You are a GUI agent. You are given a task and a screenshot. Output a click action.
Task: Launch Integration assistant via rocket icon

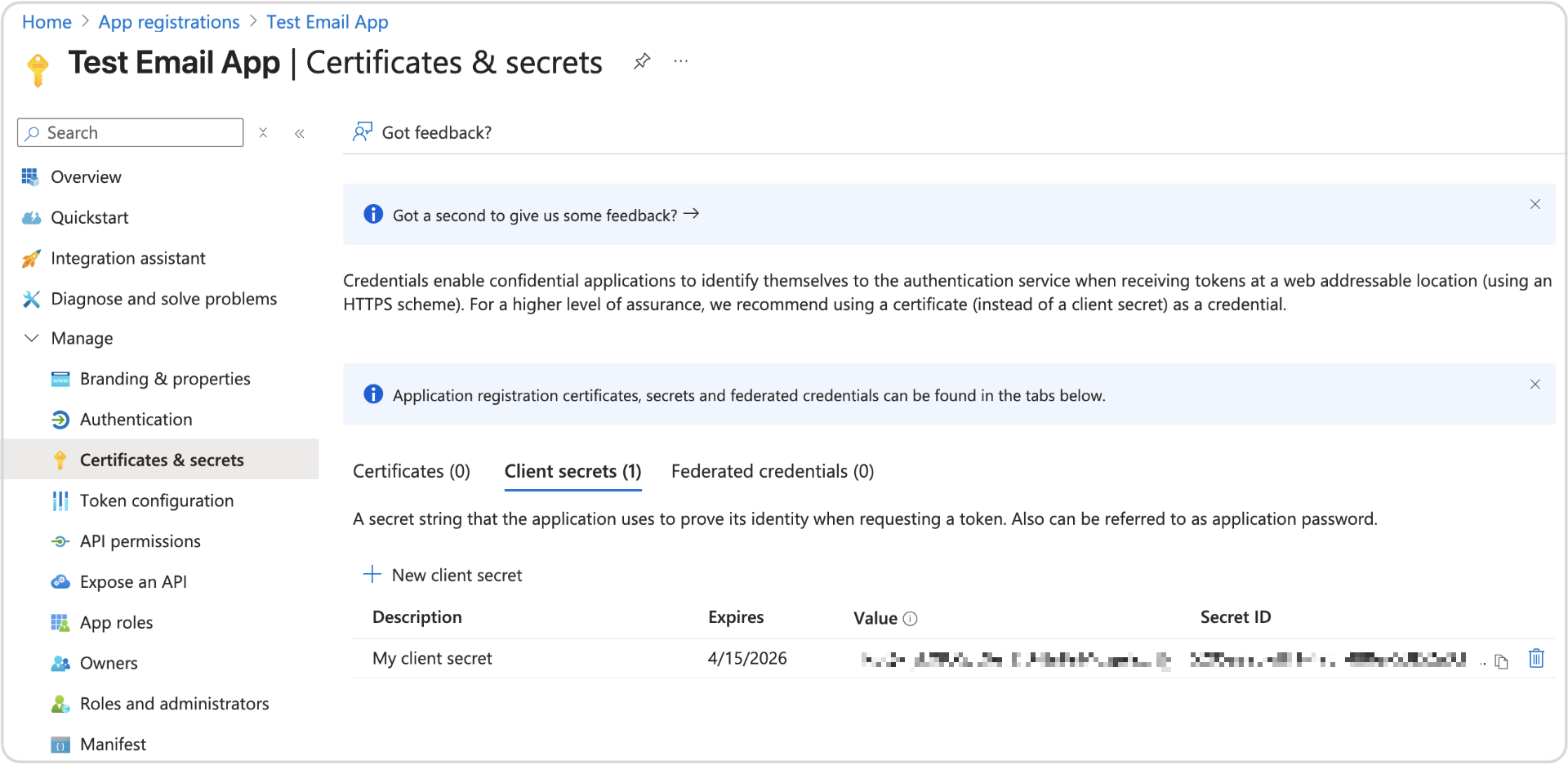tap(30, 258)
